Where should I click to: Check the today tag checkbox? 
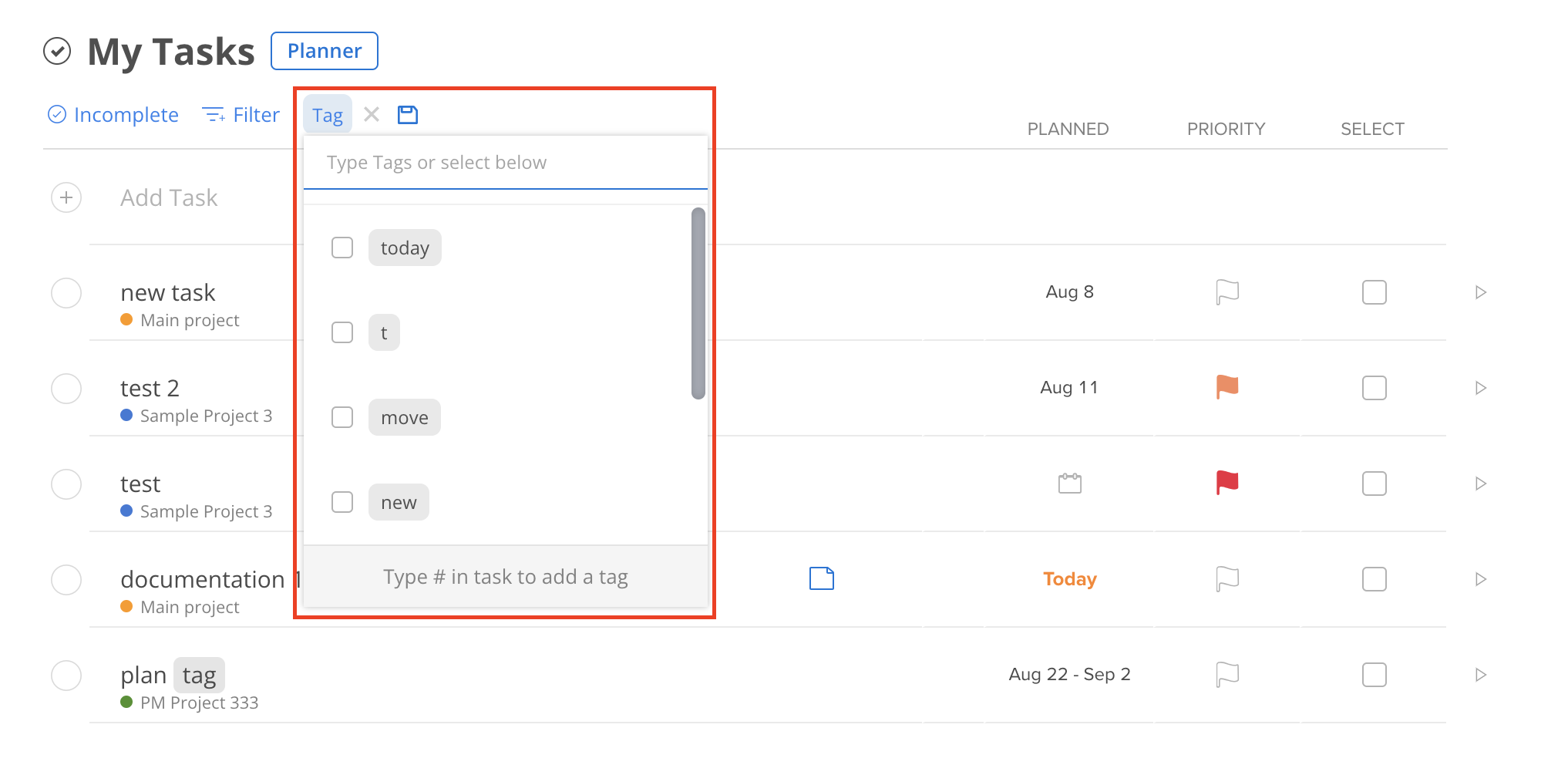342,248
